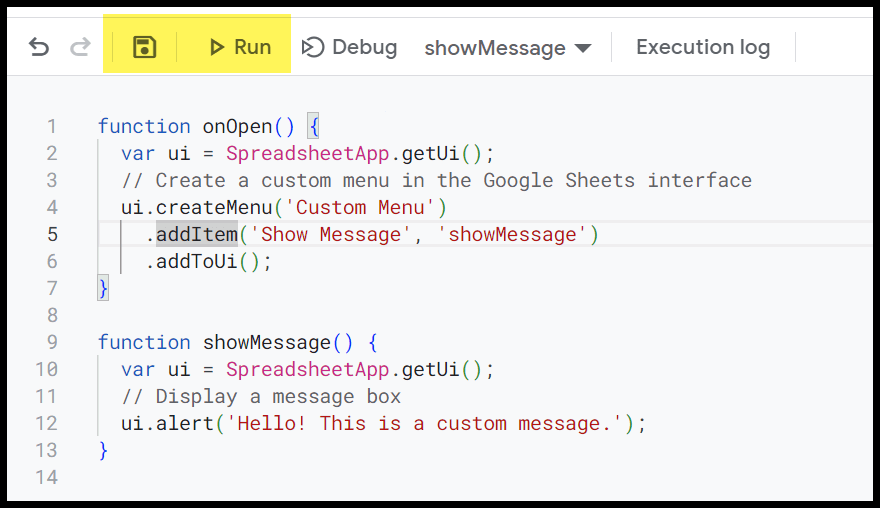The image size is (880, 508).
Task: Click the createMenu call on line 4
Action: 214,207
